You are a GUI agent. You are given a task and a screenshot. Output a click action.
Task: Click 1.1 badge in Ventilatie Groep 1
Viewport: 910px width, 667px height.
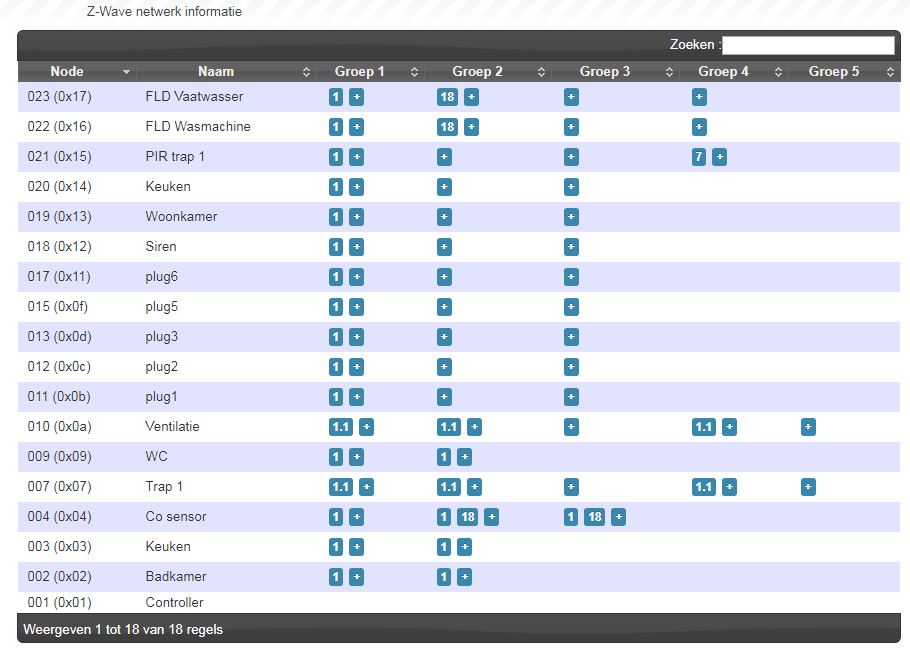pos(341,427)
